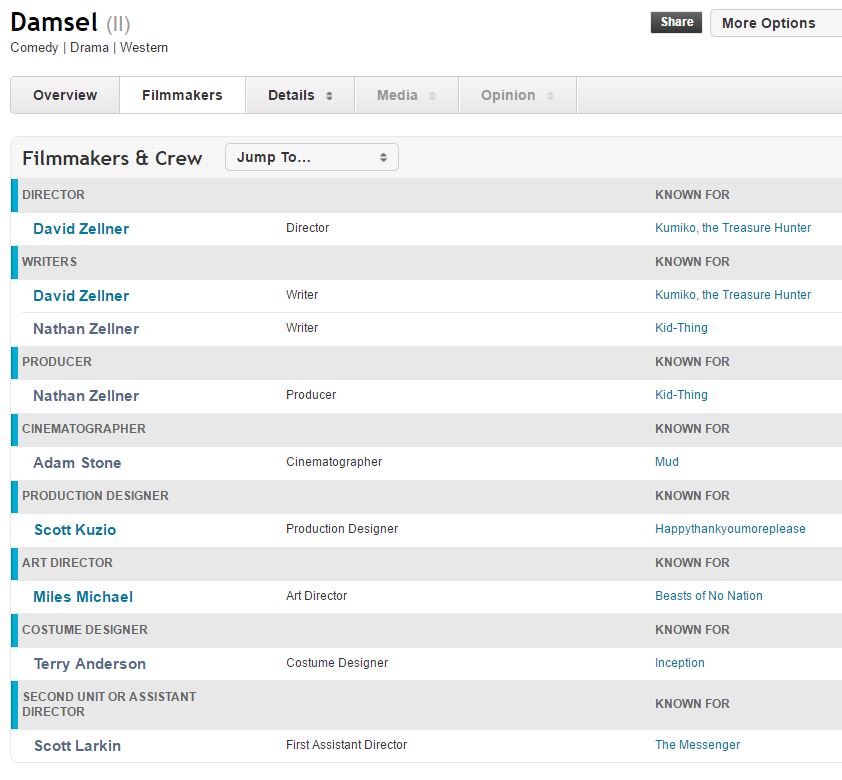View writer Nathan Zellner's page
This screenshot has width=842, height=780.
click(x=85, y=328)
